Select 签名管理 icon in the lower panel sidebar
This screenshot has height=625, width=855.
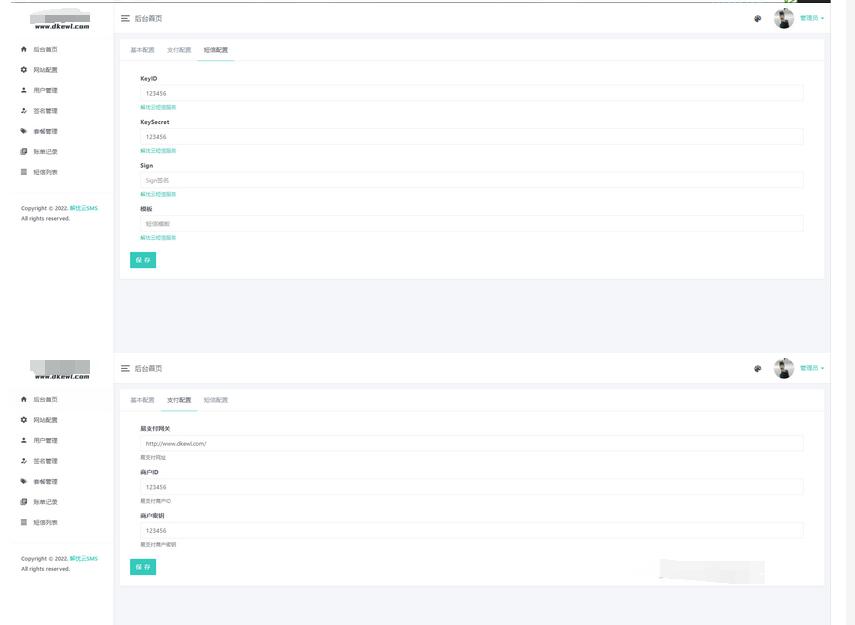[x=24, y=461]
